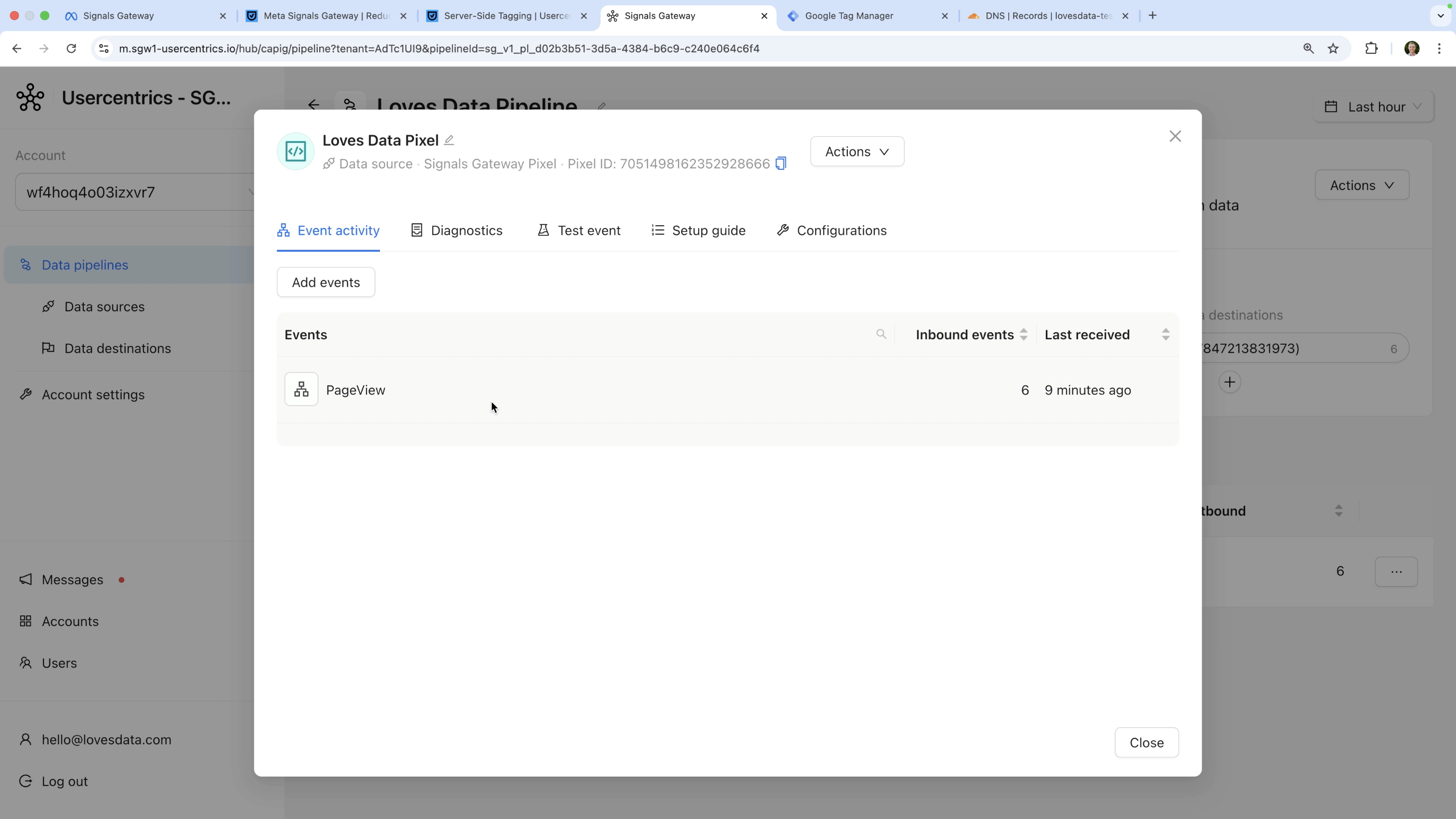Click the Close button in the dialog
This screenshot has width=1456, height=819.
(1146, 743)
